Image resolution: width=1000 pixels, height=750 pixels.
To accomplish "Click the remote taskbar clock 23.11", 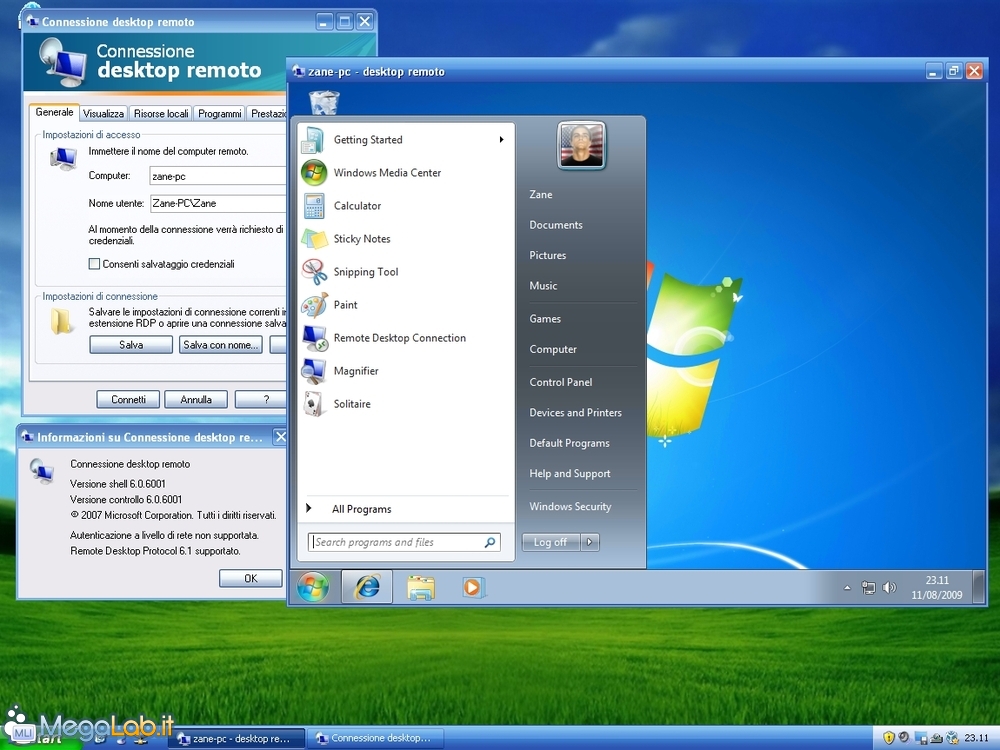I will [x=936, y=587].
